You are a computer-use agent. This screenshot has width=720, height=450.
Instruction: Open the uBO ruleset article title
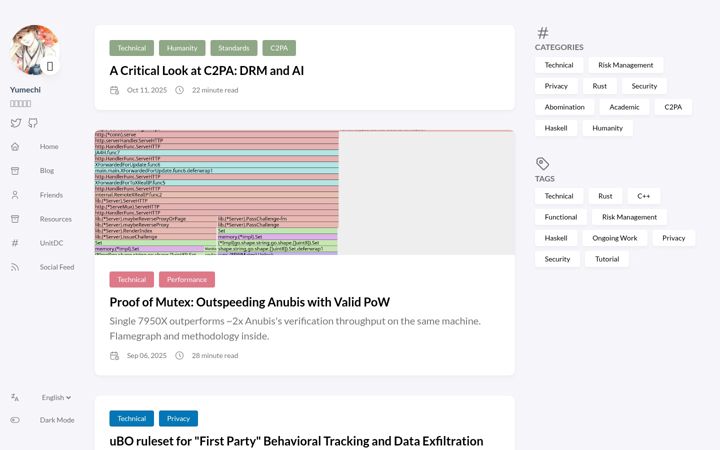coord(296,441)
